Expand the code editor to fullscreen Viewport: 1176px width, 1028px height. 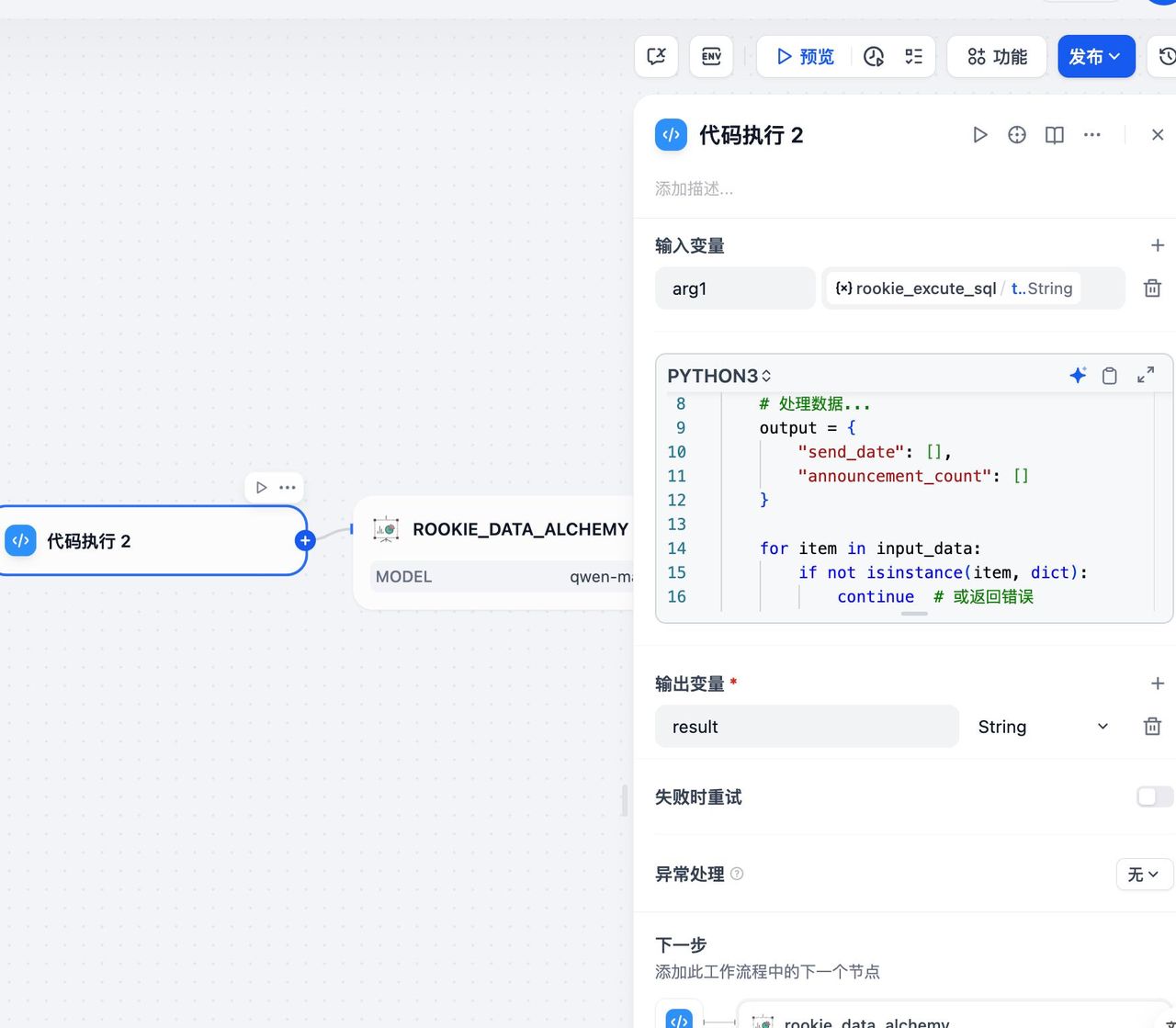pos(1145,375)
